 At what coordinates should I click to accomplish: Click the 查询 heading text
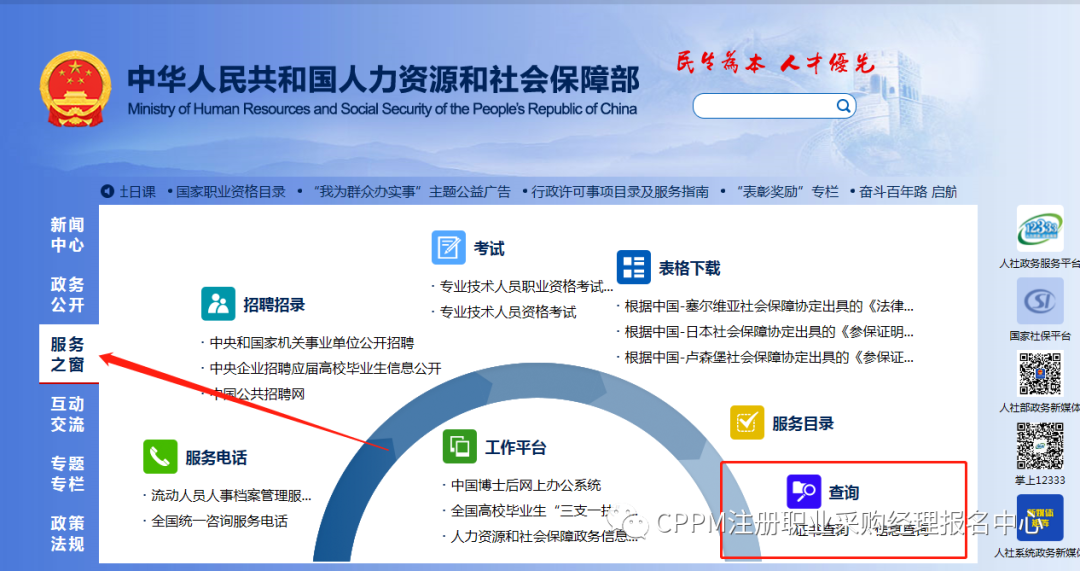pyautogui.click(x=844, y=493)
